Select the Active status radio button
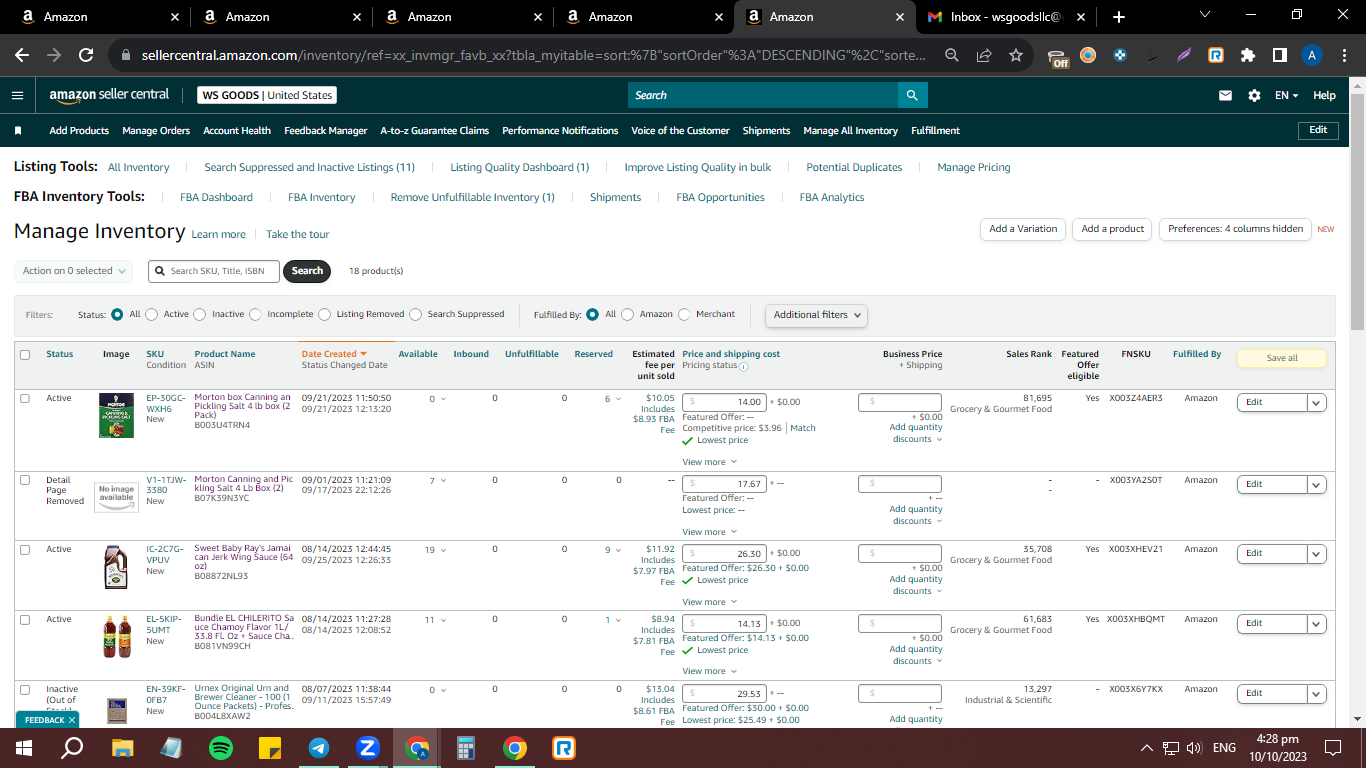The height and width of the screenshot is (768, 1366). 152,314
